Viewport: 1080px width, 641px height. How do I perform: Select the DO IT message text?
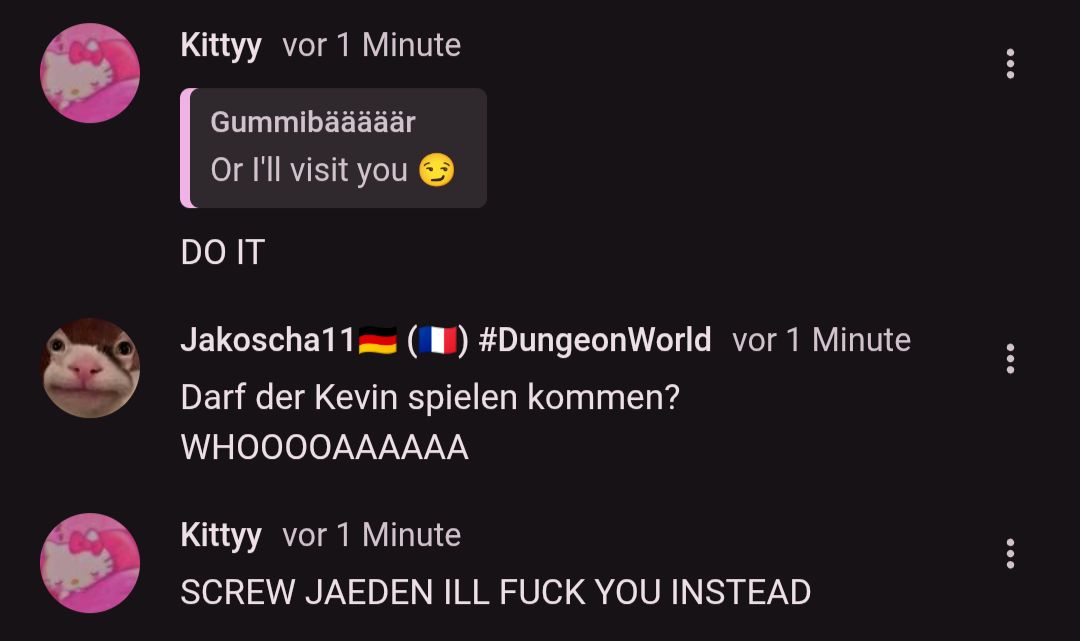point(222,252)
